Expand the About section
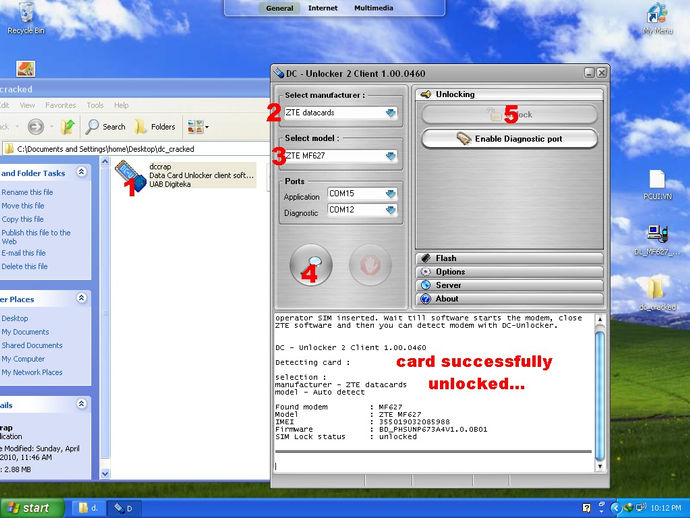Screen dimensions: 690x518 pyautogui.click(x=509, y=299)
